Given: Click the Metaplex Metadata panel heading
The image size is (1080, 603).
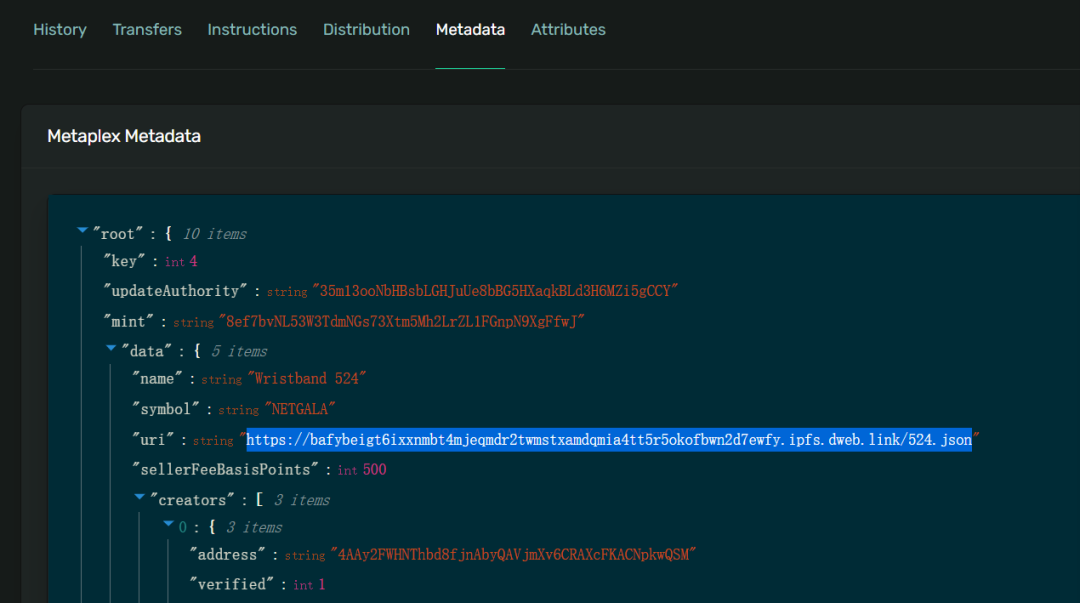Looking at the screenshot, I should (124, 136).
